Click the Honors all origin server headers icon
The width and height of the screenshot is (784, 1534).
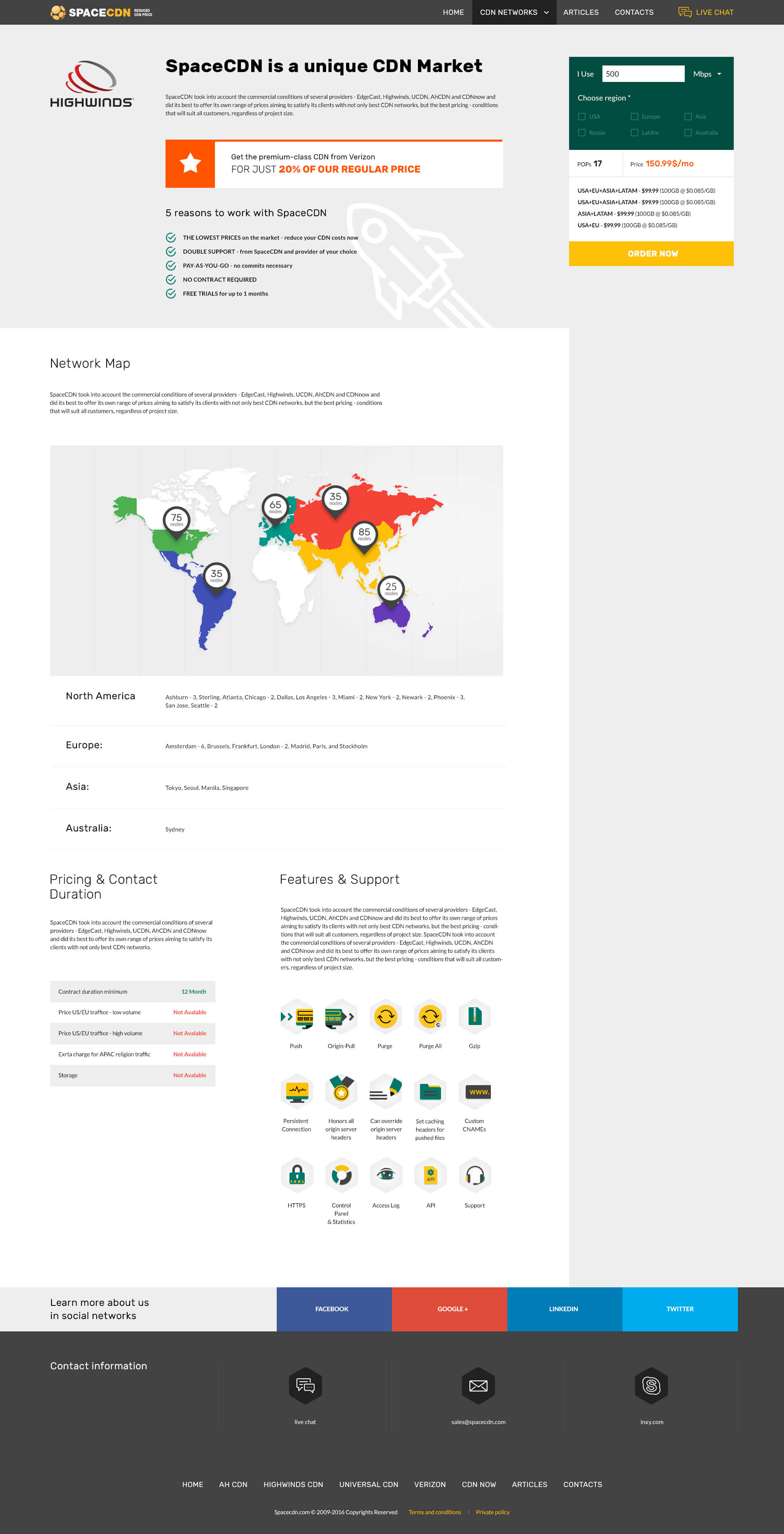click(x=341, y=1092)
